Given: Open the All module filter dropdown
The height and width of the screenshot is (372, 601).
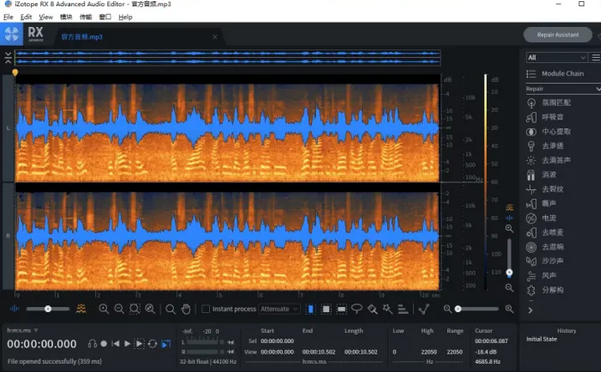Looking at the screenshot, I should click(x=557, y=57).
